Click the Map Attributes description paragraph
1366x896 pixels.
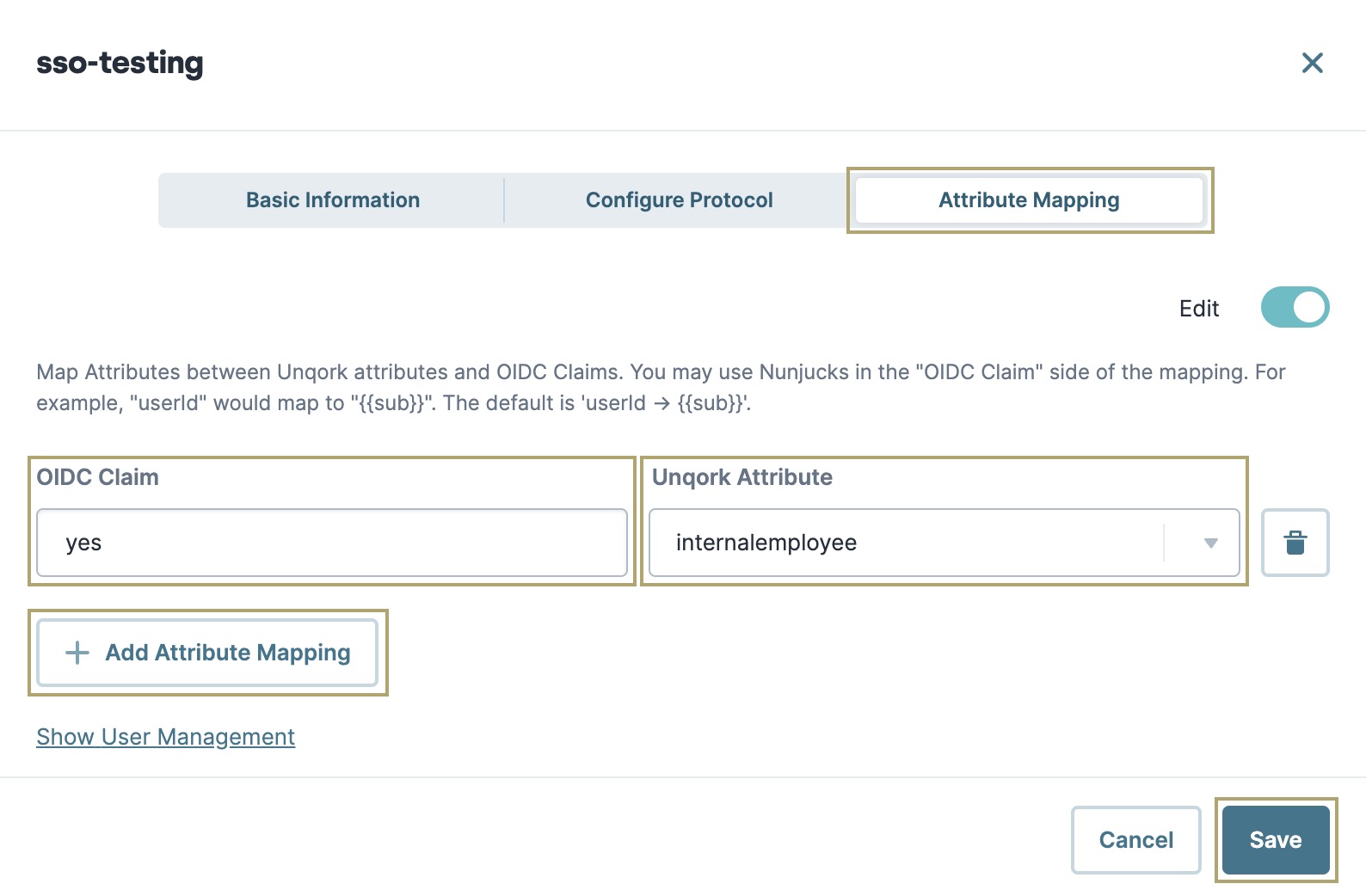coord(661,388)
